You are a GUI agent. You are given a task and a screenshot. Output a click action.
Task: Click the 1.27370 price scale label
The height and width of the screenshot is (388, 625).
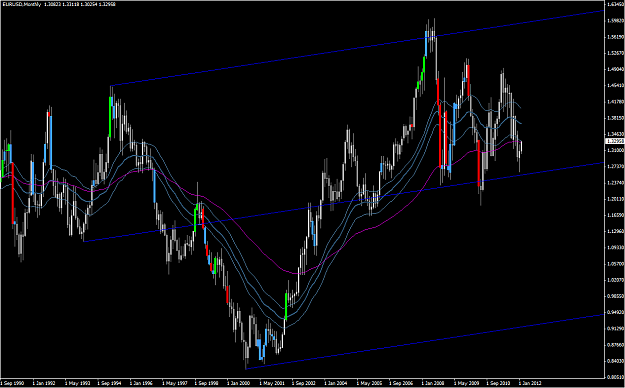pyautogui.click(x=615, y=166)
